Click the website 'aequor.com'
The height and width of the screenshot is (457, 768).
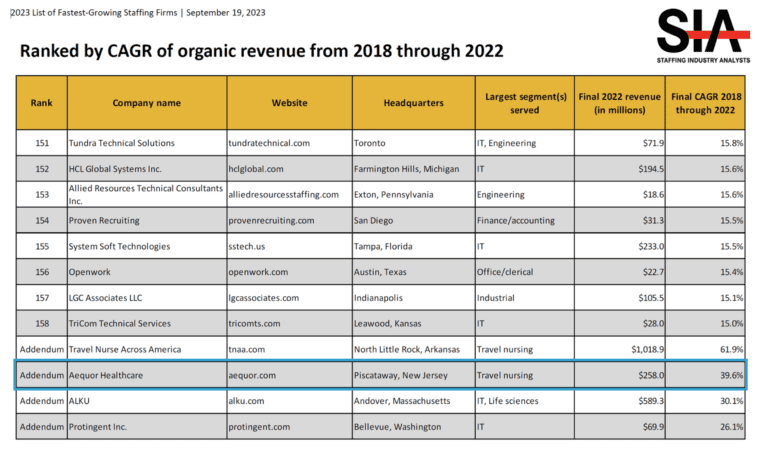click(252, 375)
